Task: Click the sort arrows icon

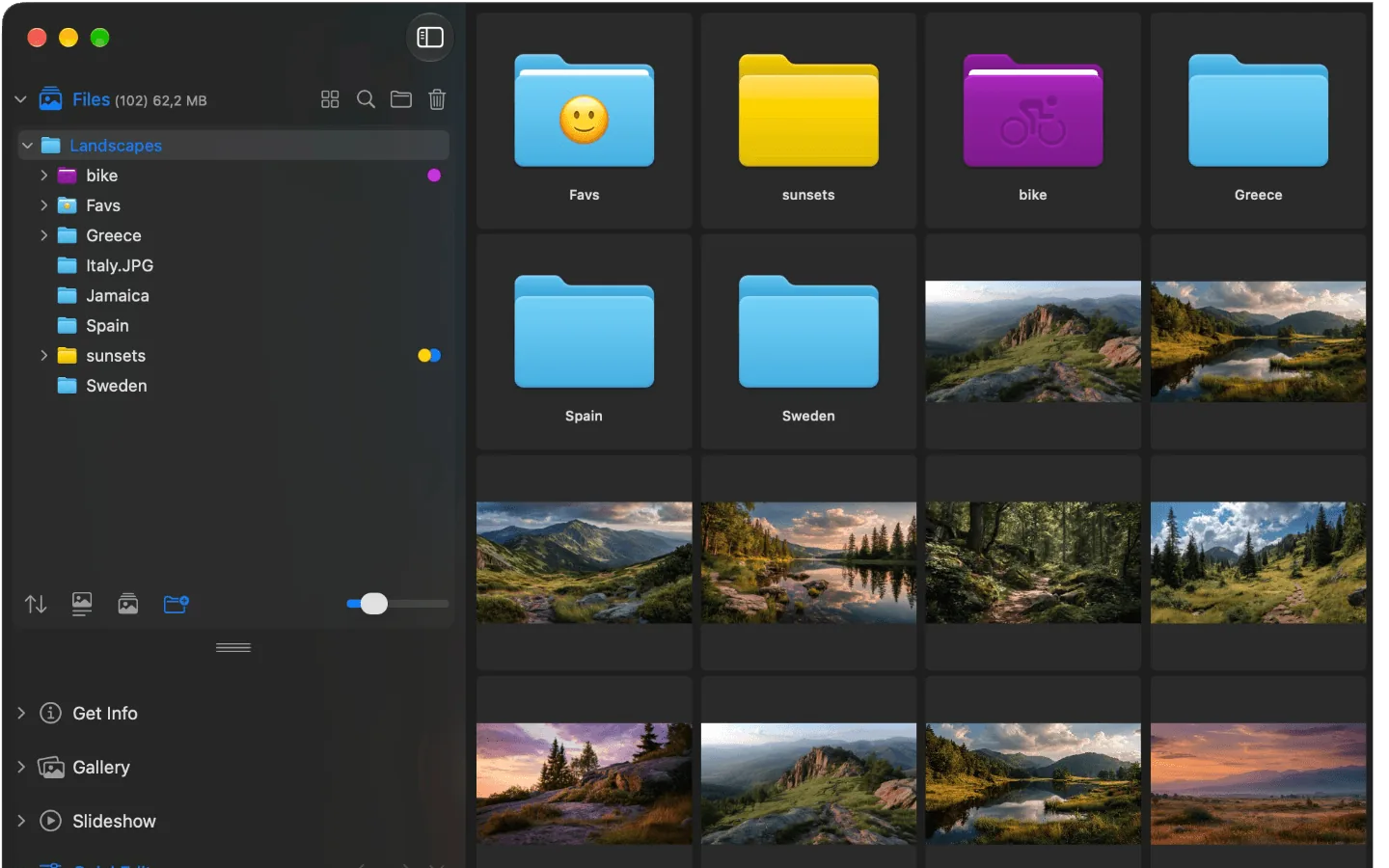Action: pos(36,604)
